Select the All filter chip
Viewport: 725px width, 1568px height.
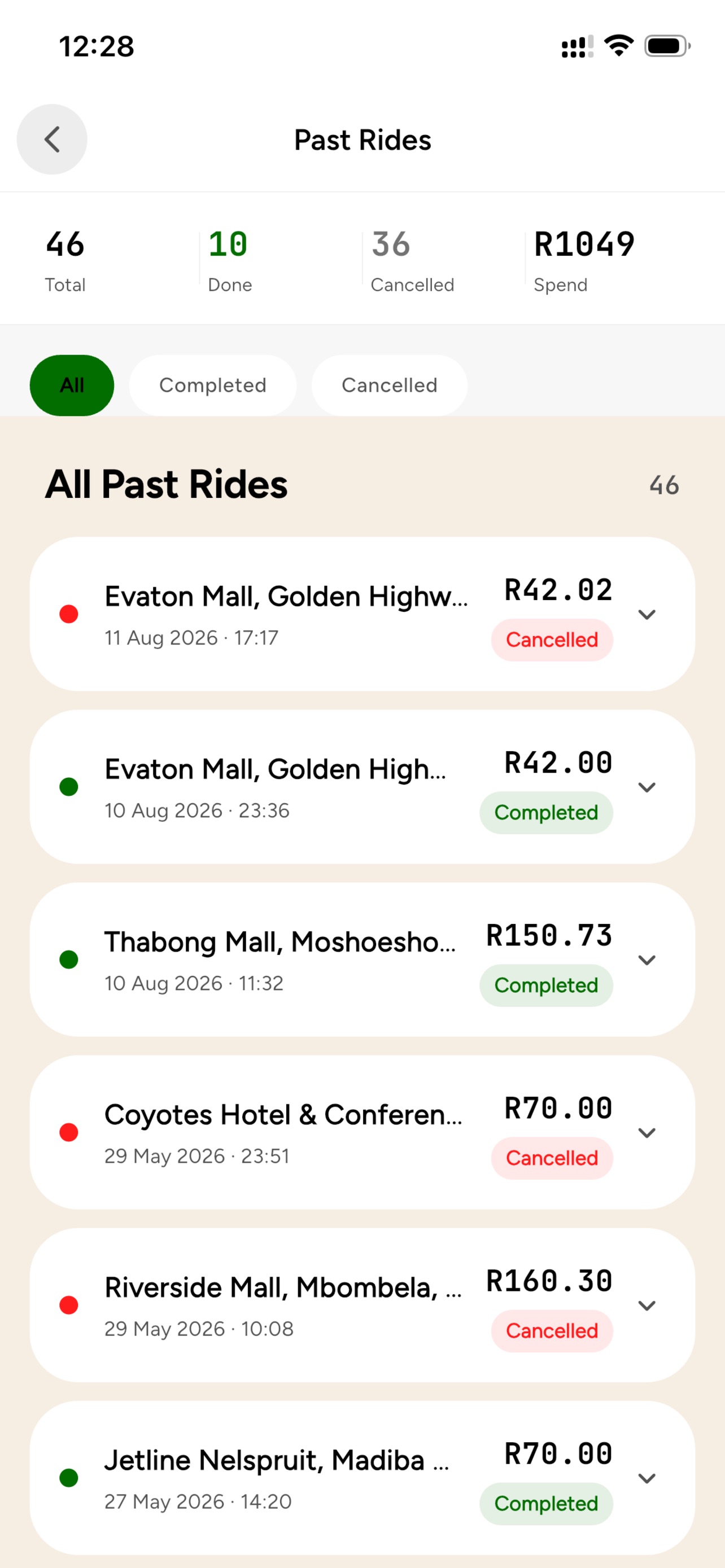72,386
